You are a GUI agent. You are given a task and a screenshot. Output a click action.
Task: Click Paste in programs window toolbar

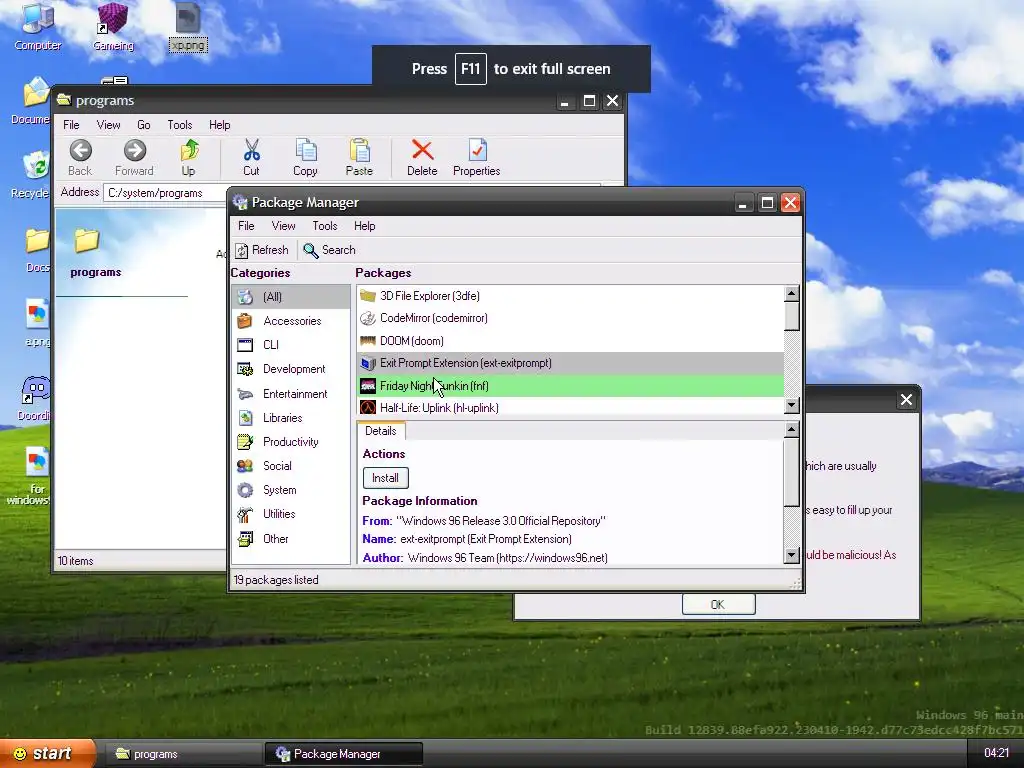pos(359,158)
